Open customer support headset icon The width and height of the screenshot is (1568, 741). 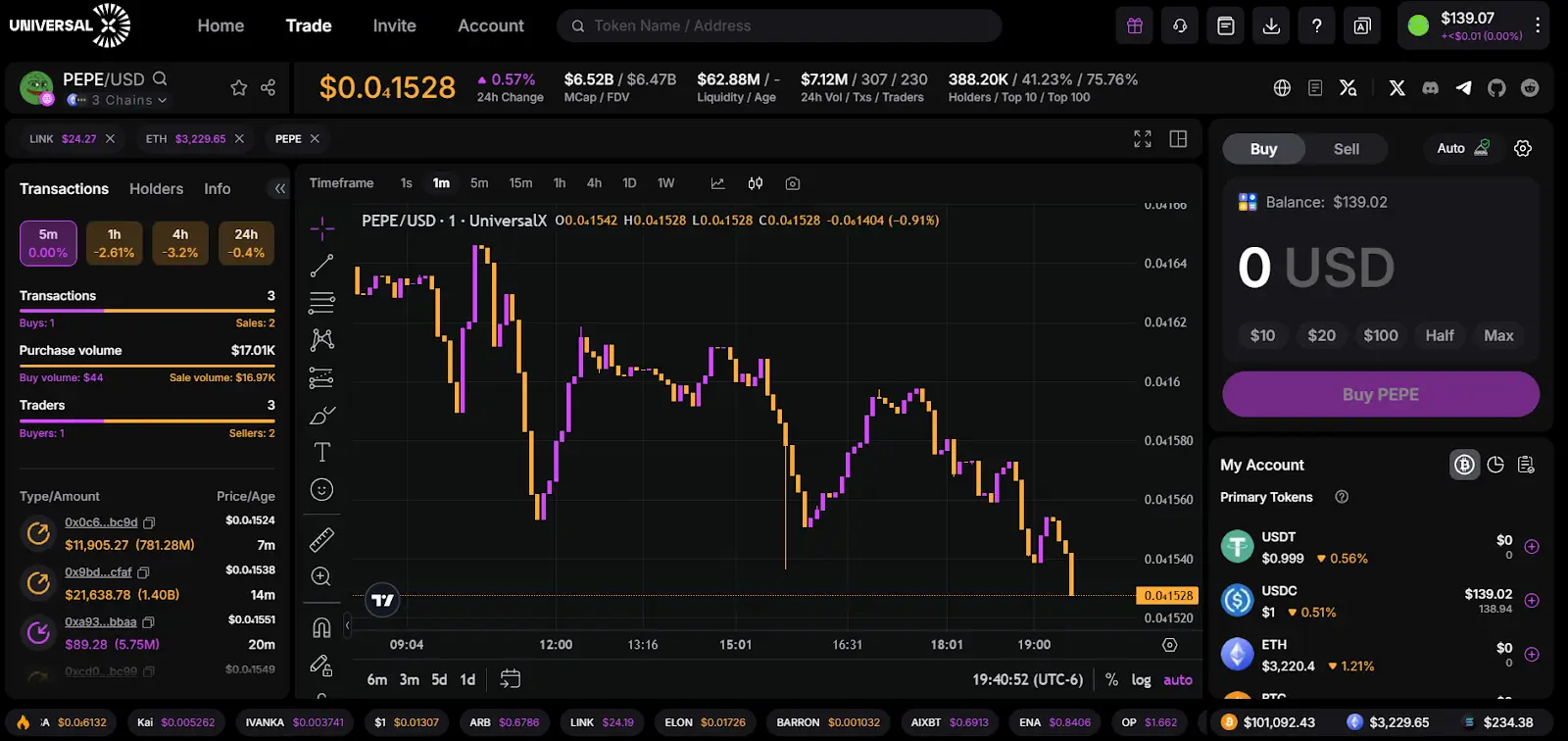[x=1180, y=26]
